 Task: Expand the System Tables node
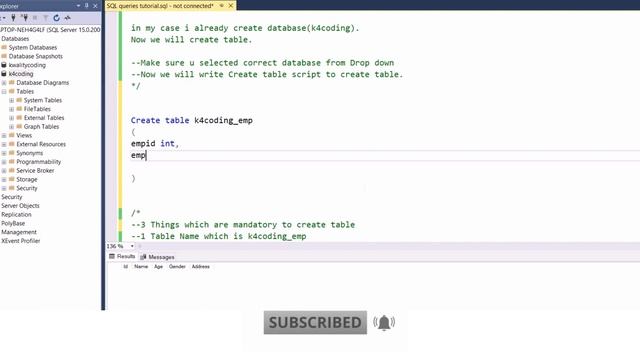pyautogui.click(x=11, y=100)
